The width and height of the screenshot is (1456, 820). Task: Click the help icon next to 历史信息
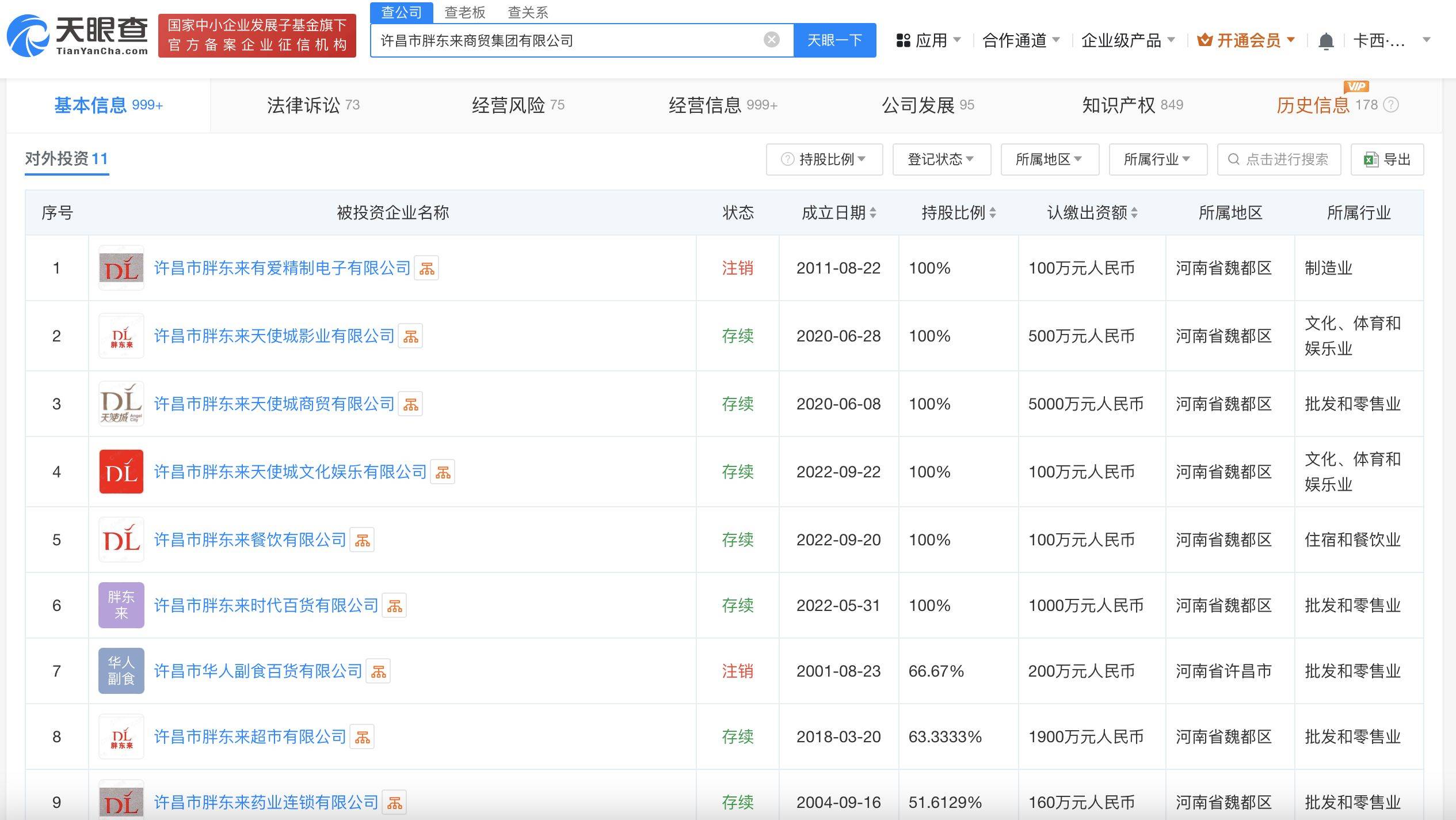pos(1391,105)
